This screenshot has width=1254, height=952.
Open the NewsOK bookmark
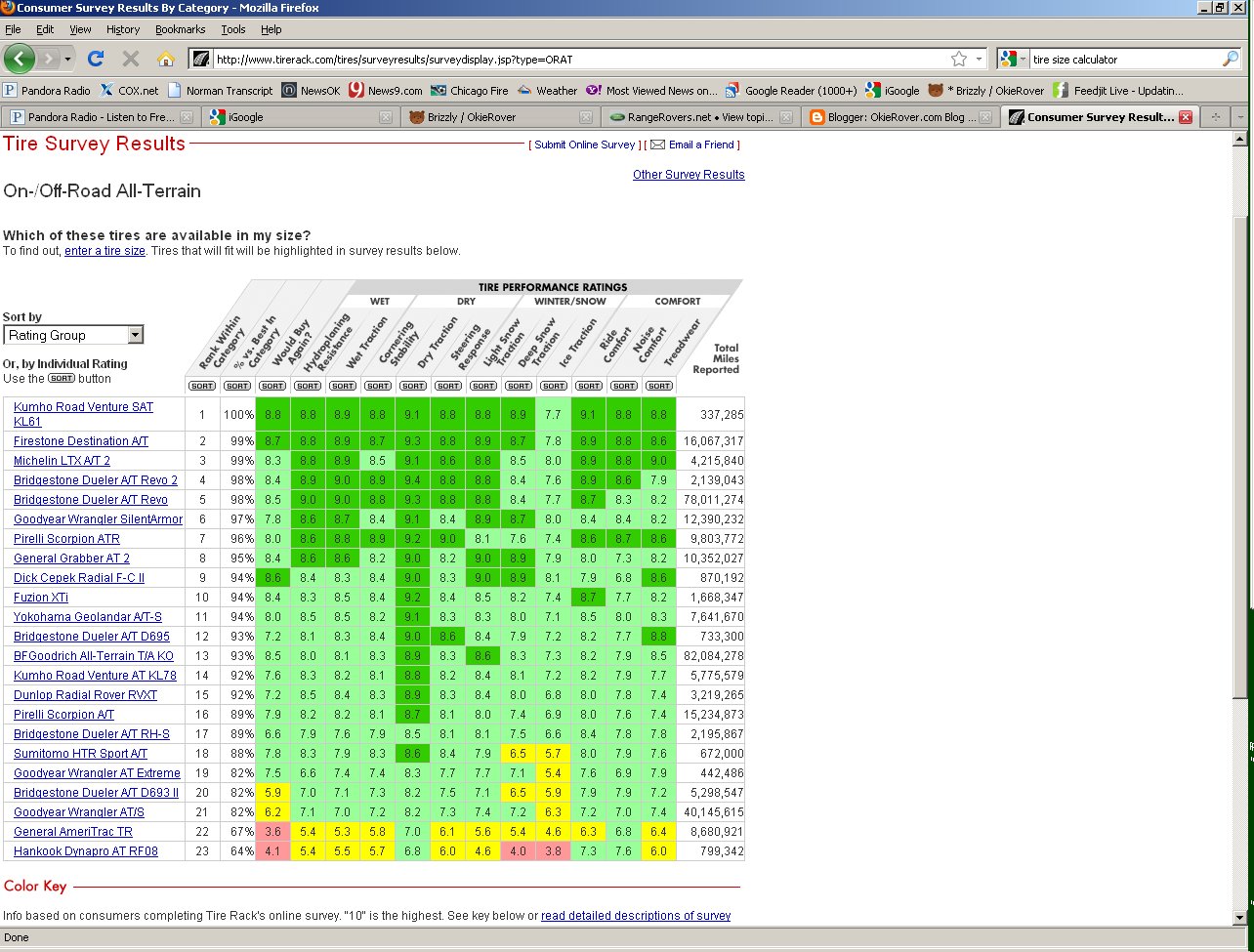(x=311, y=90)
